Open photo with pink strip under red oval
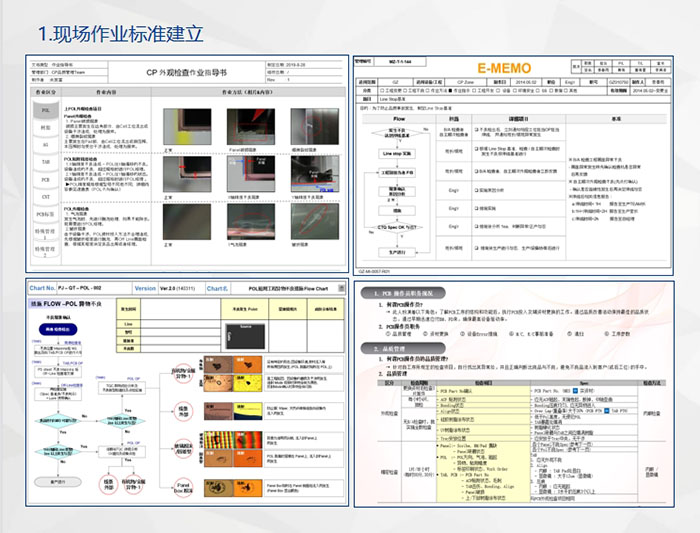Screen dimensions: 700x533 251,221
